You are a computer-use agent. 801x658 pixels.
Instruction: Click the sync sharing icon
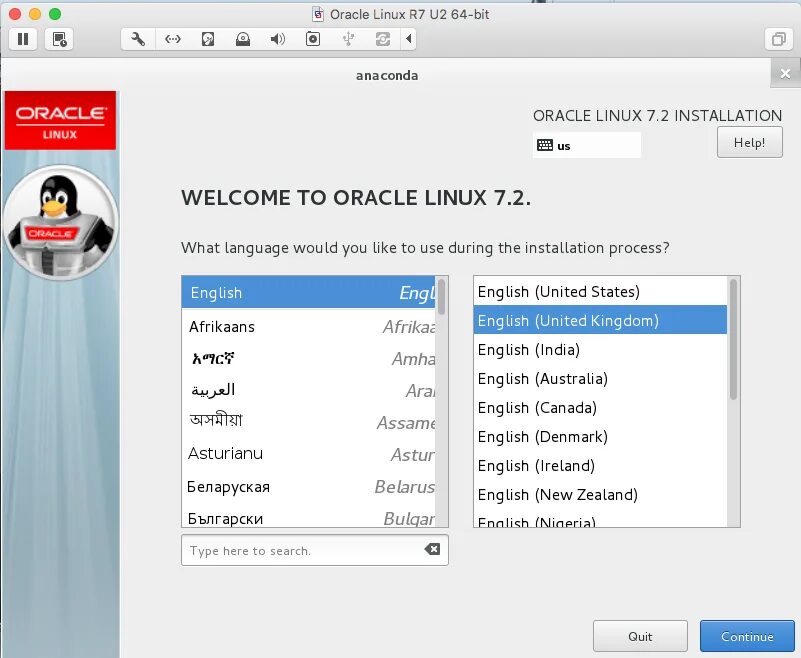(x=383, y=39)
